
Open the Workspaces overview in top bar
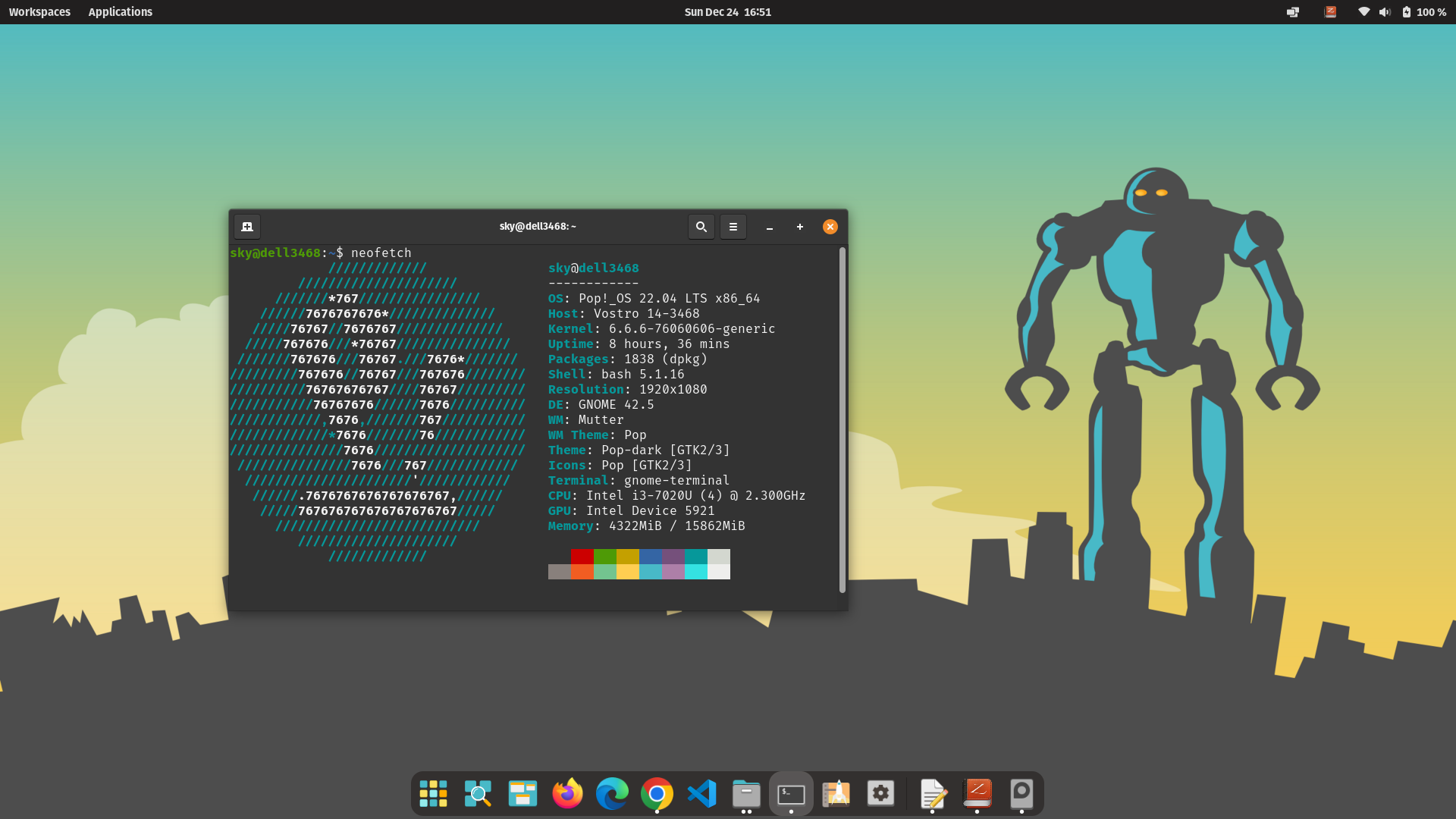[39, 12]
